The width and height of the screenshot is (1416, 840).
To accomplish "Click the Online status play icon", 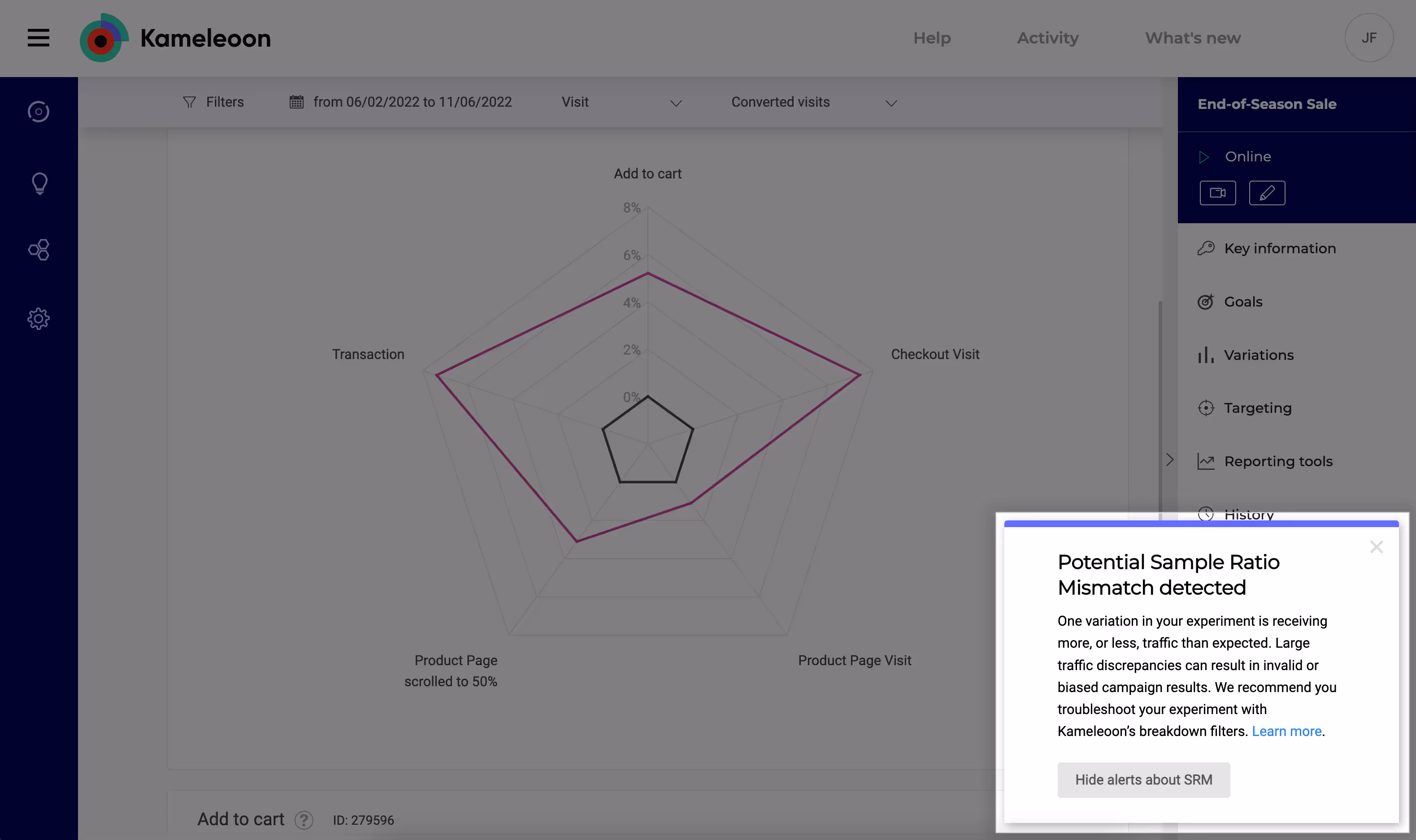I will [1203, 157].
